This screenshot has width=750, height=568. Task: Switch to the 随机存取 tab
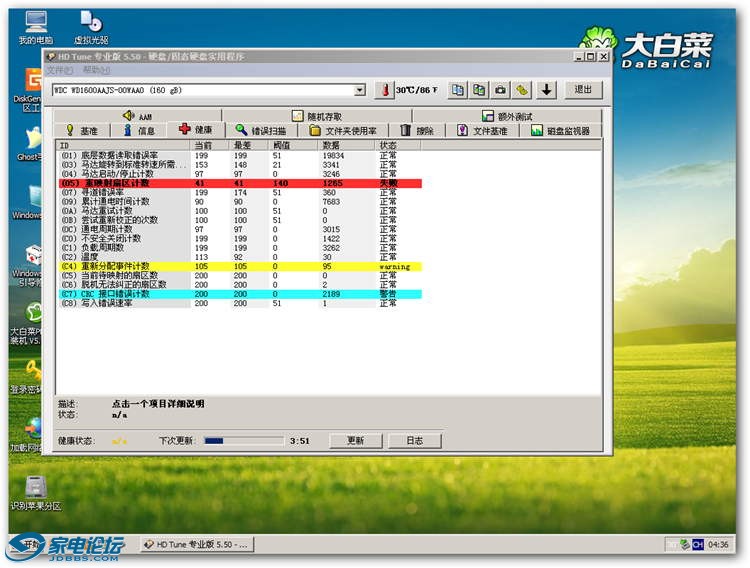317,116
